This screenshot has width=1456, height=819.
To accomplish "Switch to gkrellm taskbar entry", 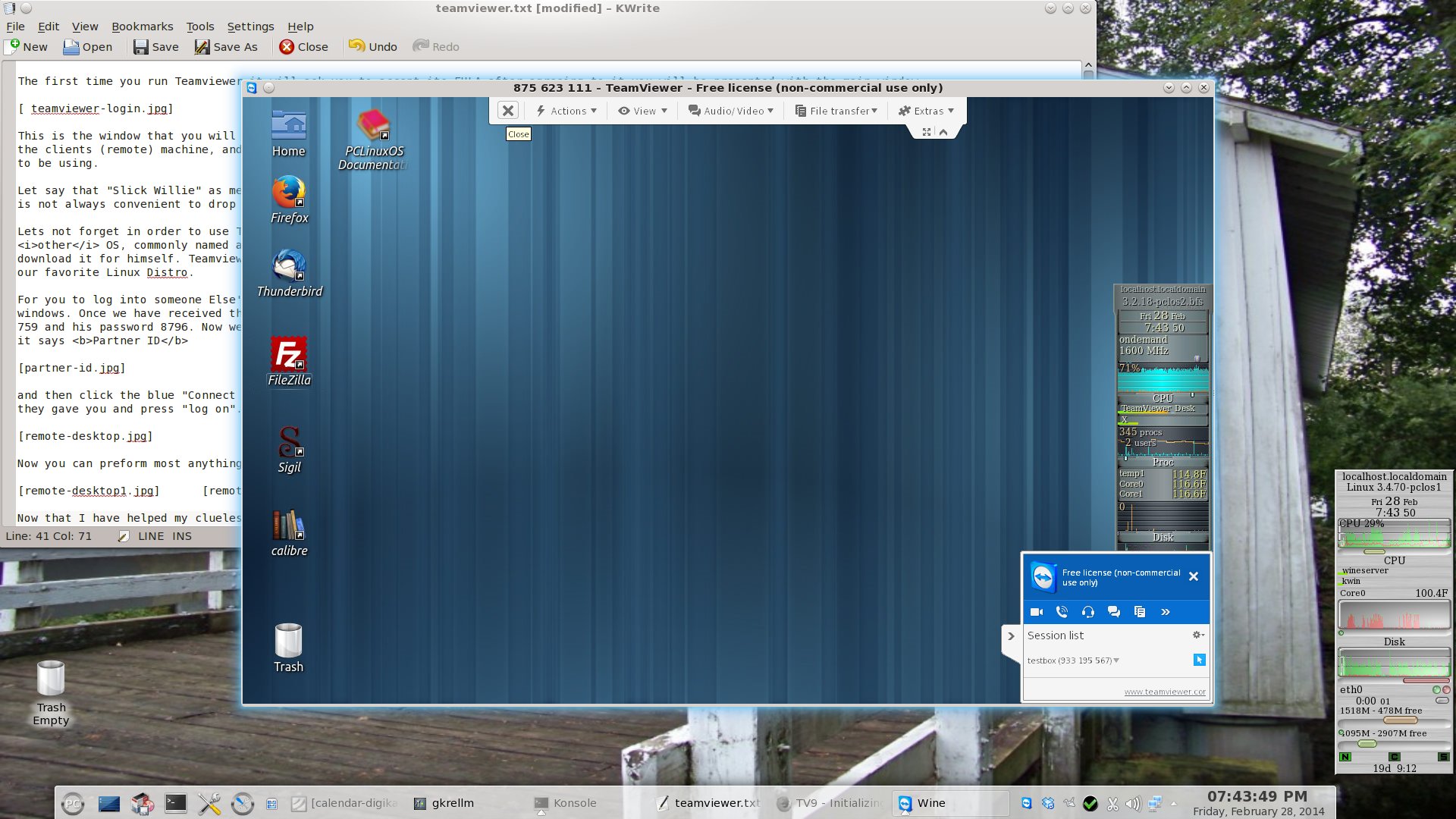I will tap(446, 803).
